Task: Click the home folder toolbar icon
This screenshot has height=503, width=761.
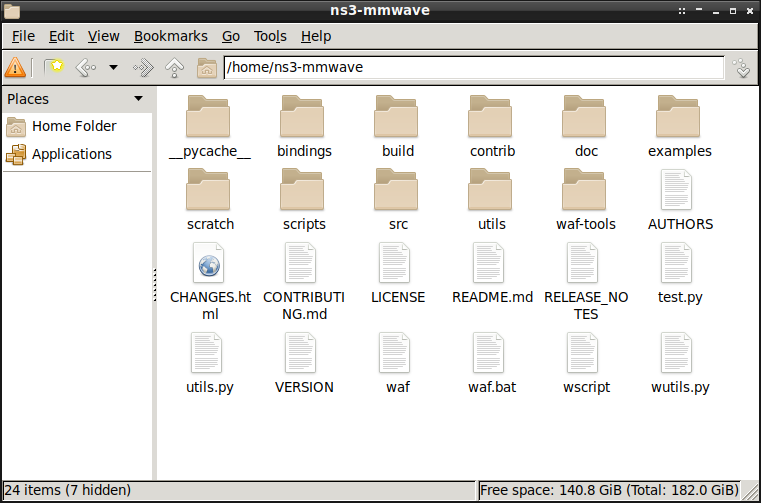Action: pos(207,67)
